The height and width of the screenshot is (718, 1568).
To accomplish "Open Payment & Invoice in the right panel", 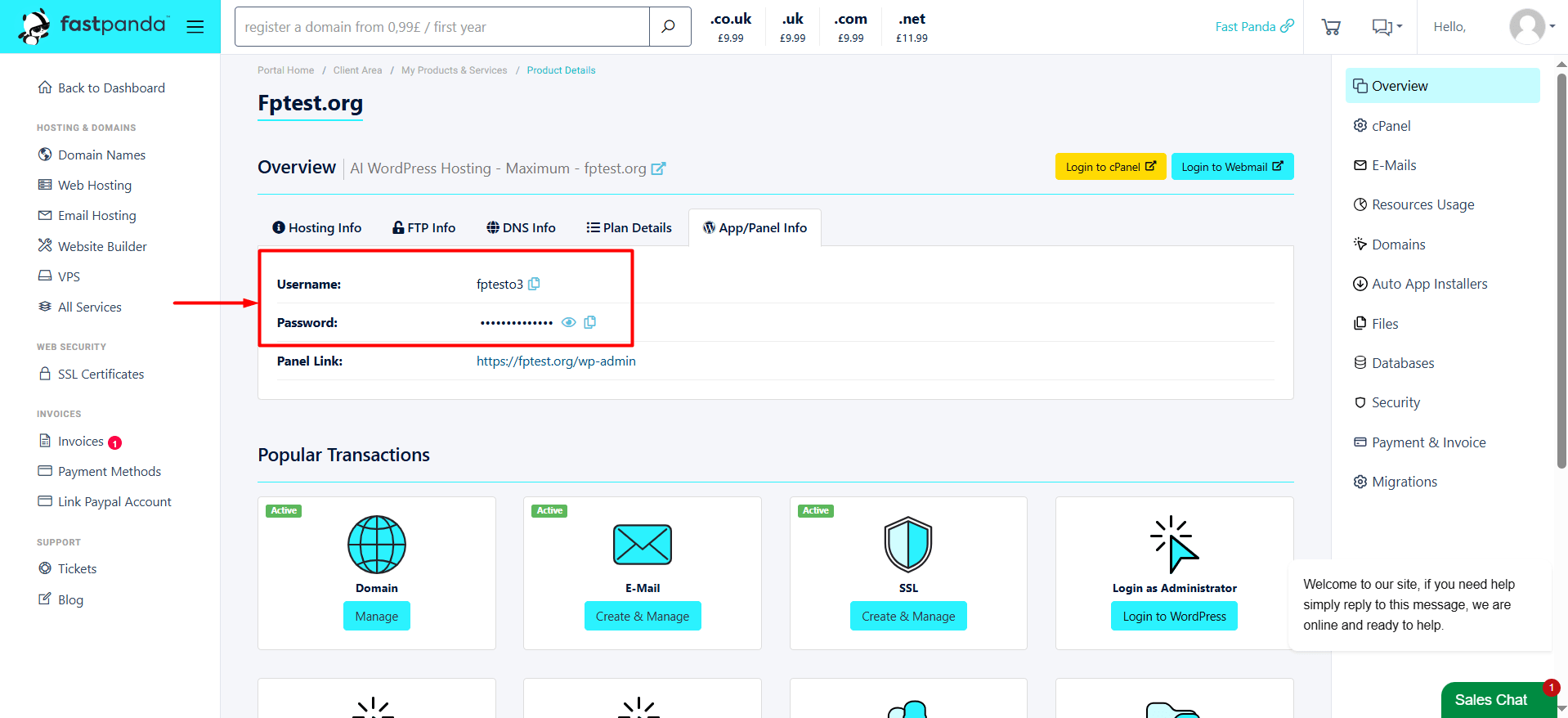I will pos(1419,442).
